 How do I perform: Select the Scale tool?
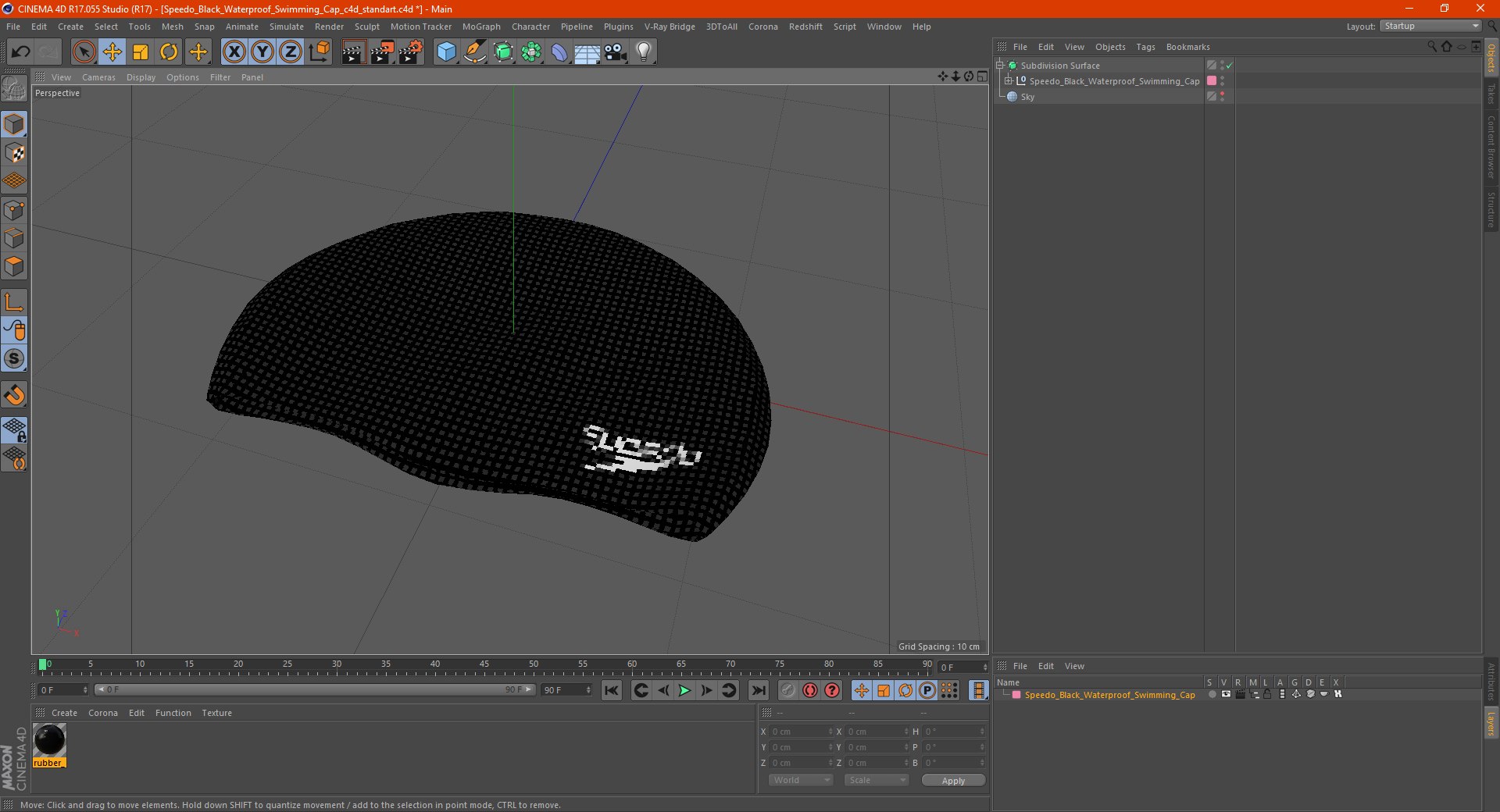(141, 52)
